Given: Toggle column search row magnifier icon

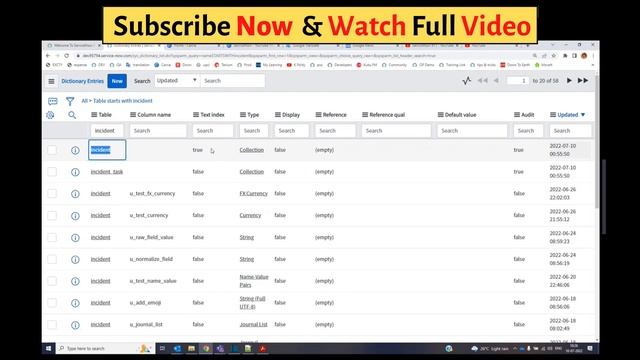Looking at the screenshot, I should tap(72, 115).
